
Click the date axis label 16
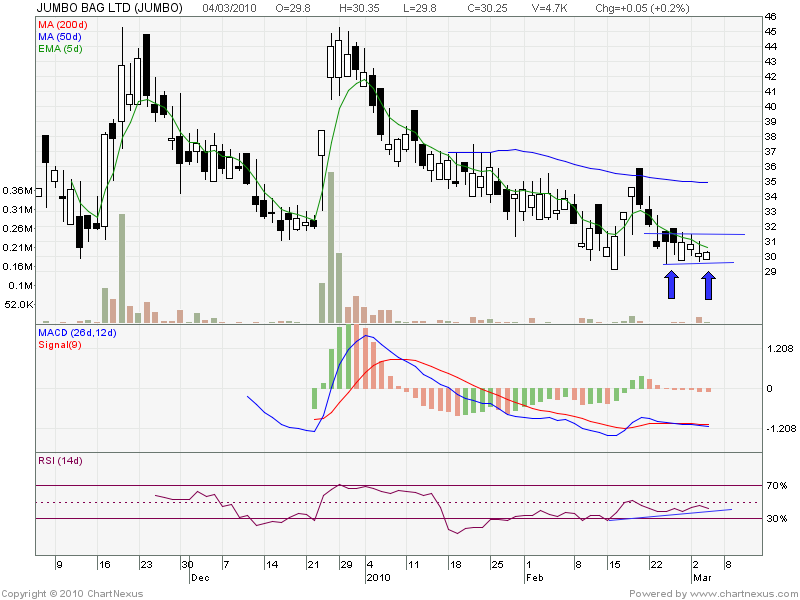click(105, 565)
